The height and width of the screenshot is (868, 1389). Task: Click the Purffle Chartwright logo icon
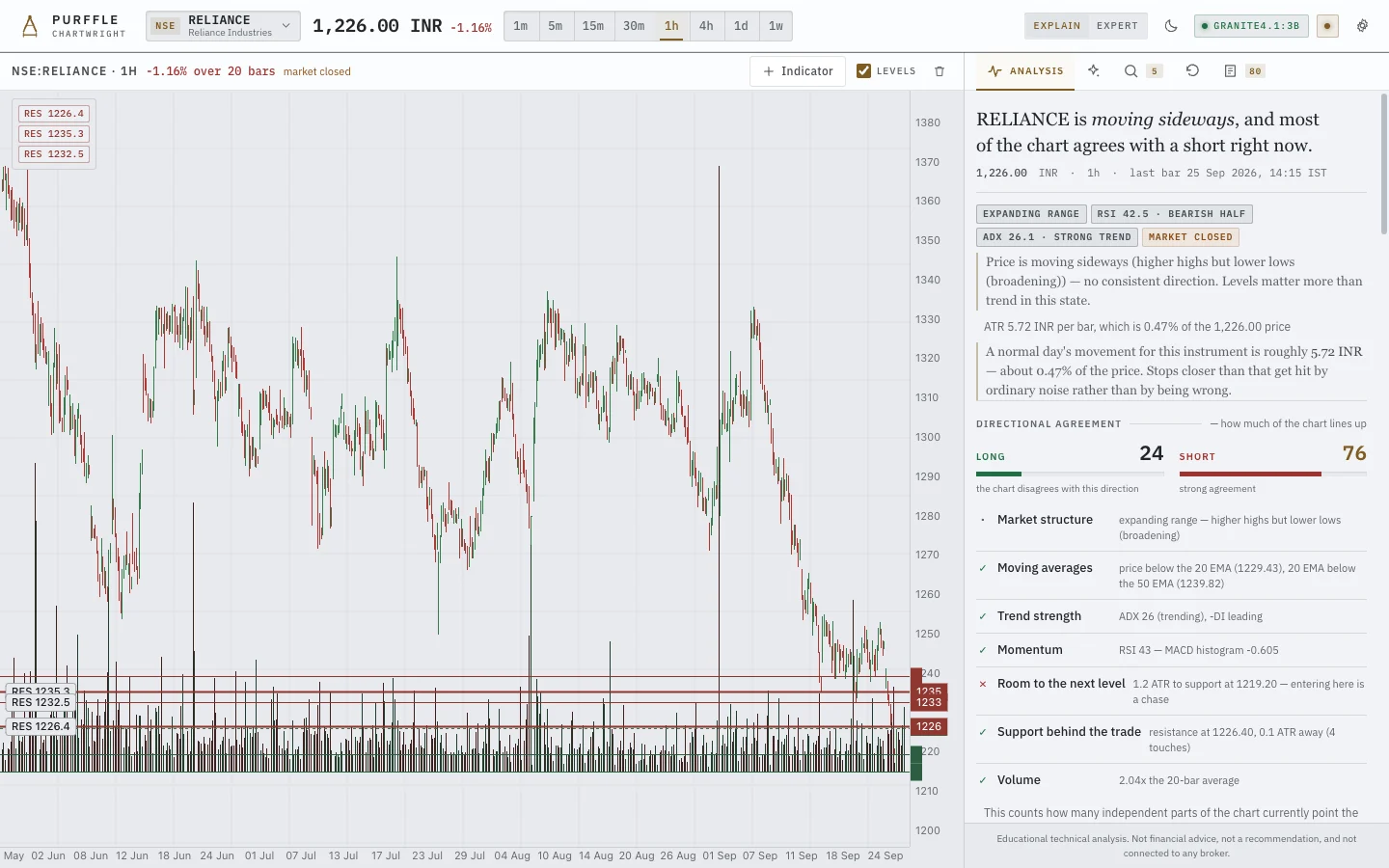[x=30, y=26]
